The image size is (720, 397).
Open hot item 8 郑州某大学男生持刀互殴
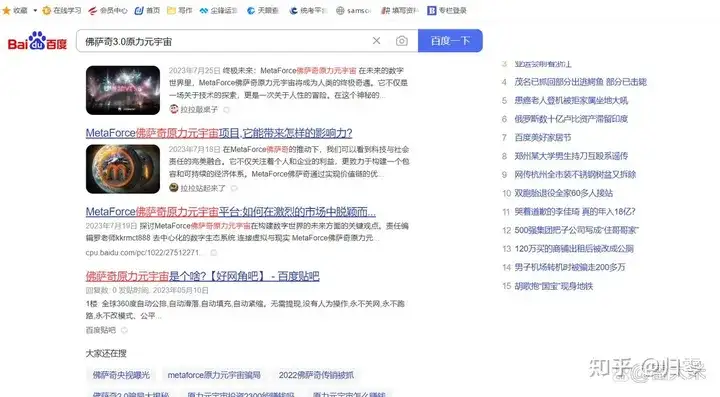tap(571, 156)
